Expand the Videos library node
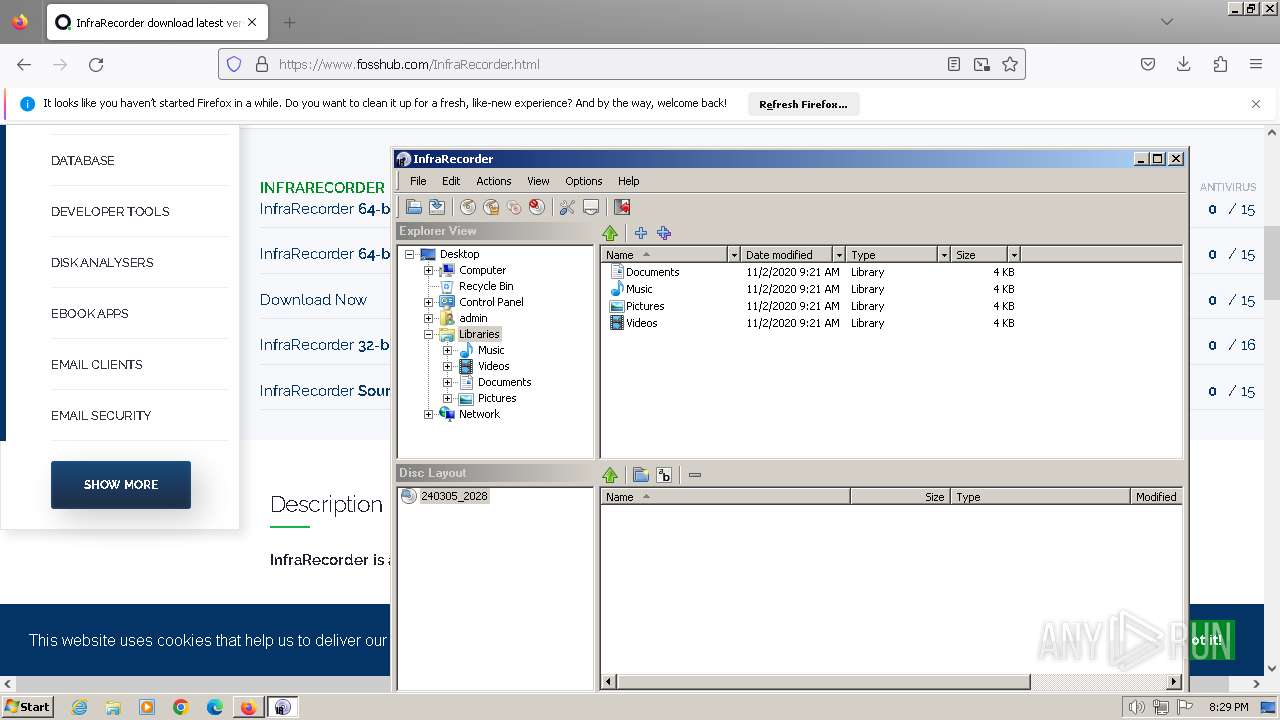The image size is (1280, 720). point(447,366)
